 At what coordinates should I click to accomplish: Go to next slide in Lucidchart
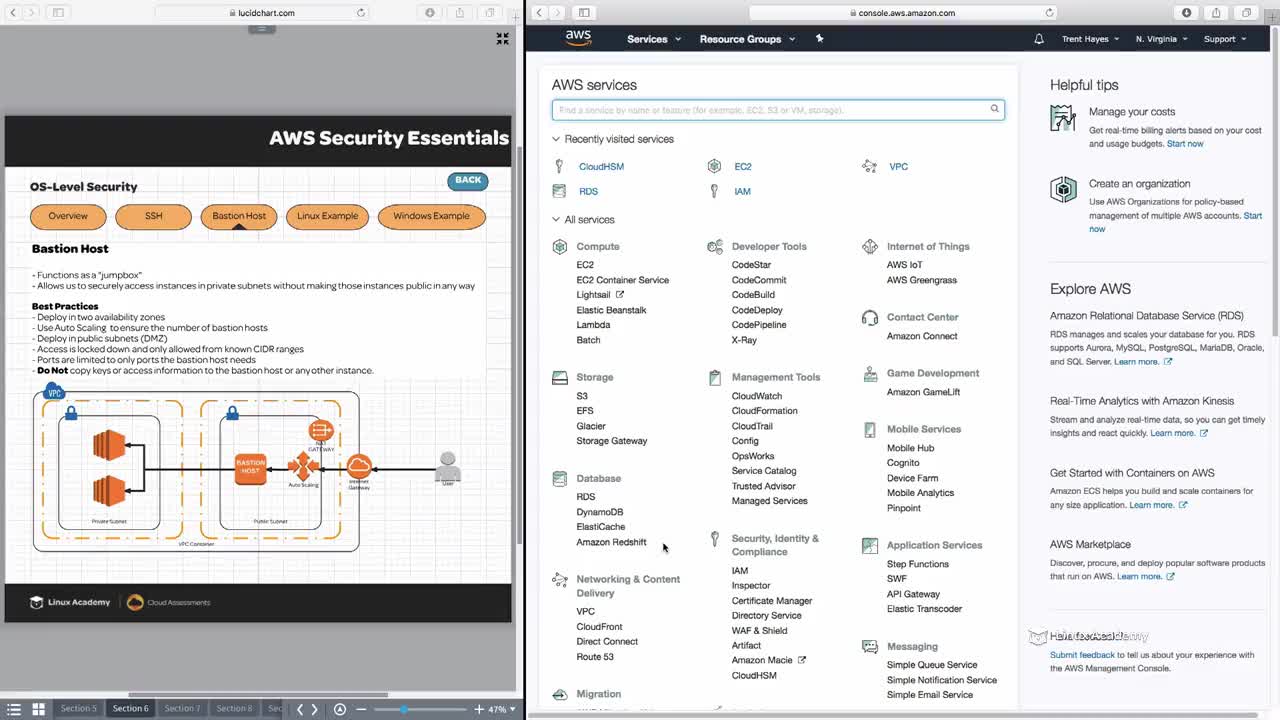point(315,709)
